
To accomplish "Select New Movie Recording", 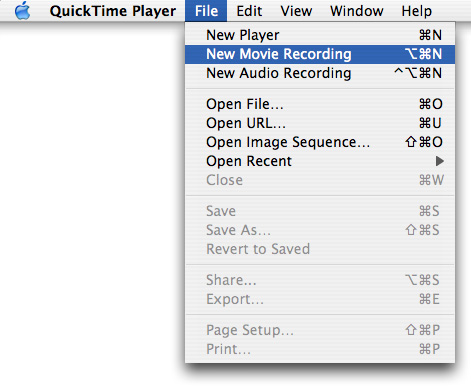I will (320, 54).
